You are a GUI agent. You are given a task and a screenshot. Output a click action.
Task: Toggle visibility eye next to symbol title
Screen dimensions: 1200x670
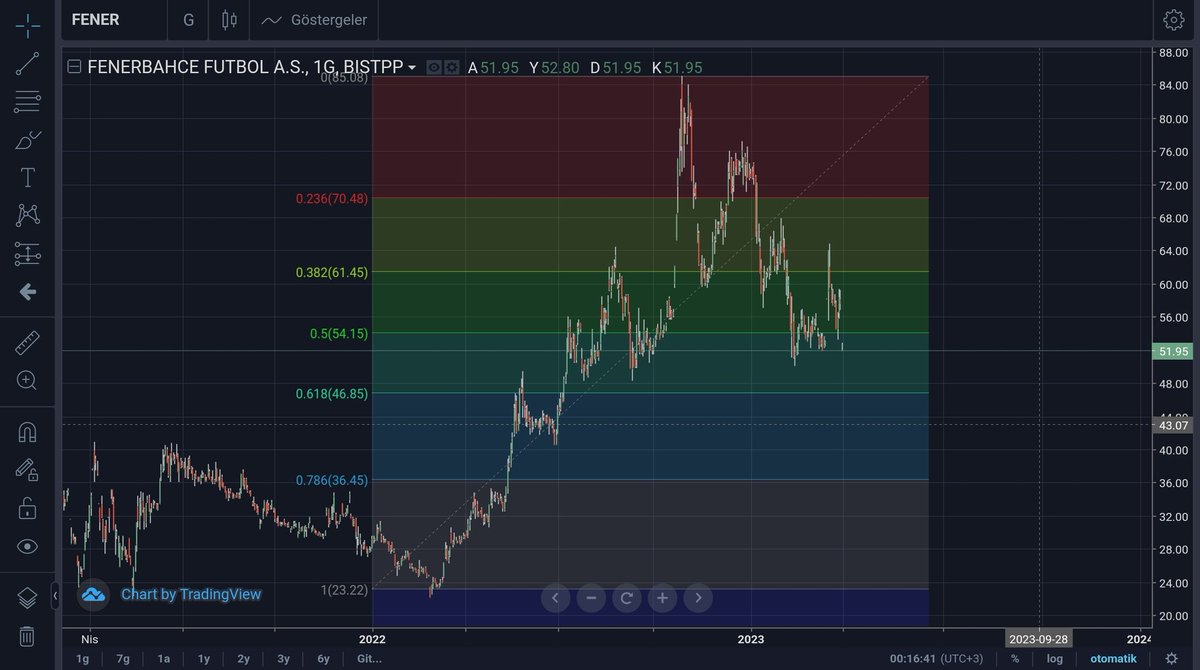pos(434,67)
